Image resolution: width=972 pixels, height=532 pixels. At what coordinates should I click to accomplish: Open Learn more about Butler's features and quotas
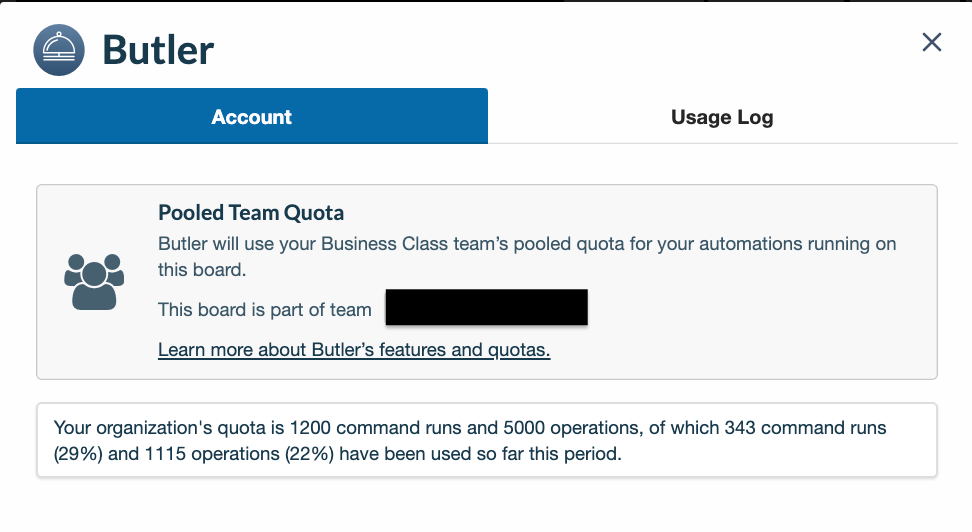(x=354, y=350)
